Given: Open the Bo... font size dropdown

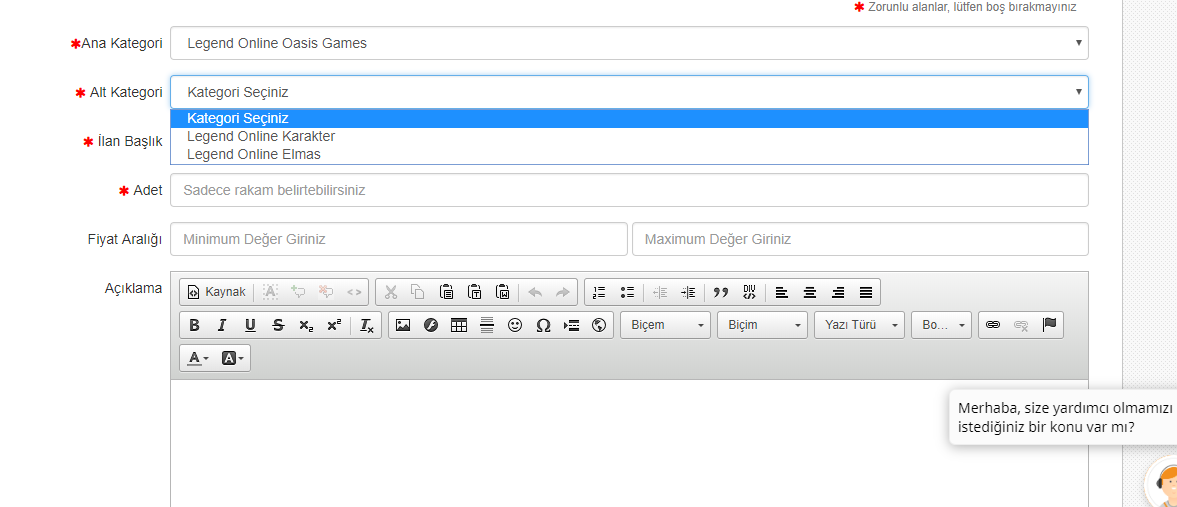Looking at the screenshot, I should (x=942, y=325).
